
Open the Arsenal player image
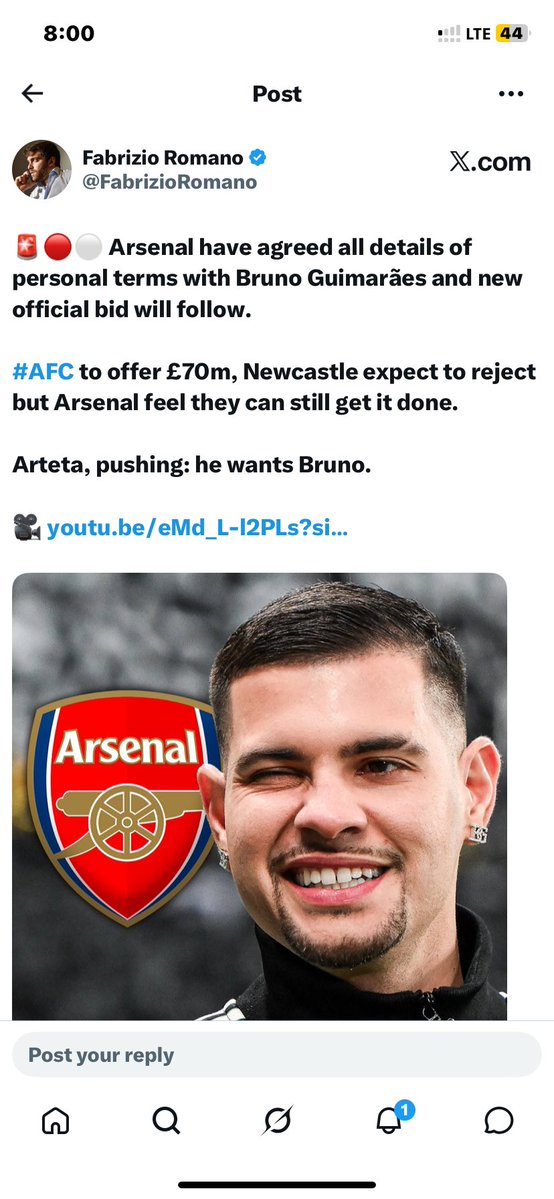coord(259,796)
